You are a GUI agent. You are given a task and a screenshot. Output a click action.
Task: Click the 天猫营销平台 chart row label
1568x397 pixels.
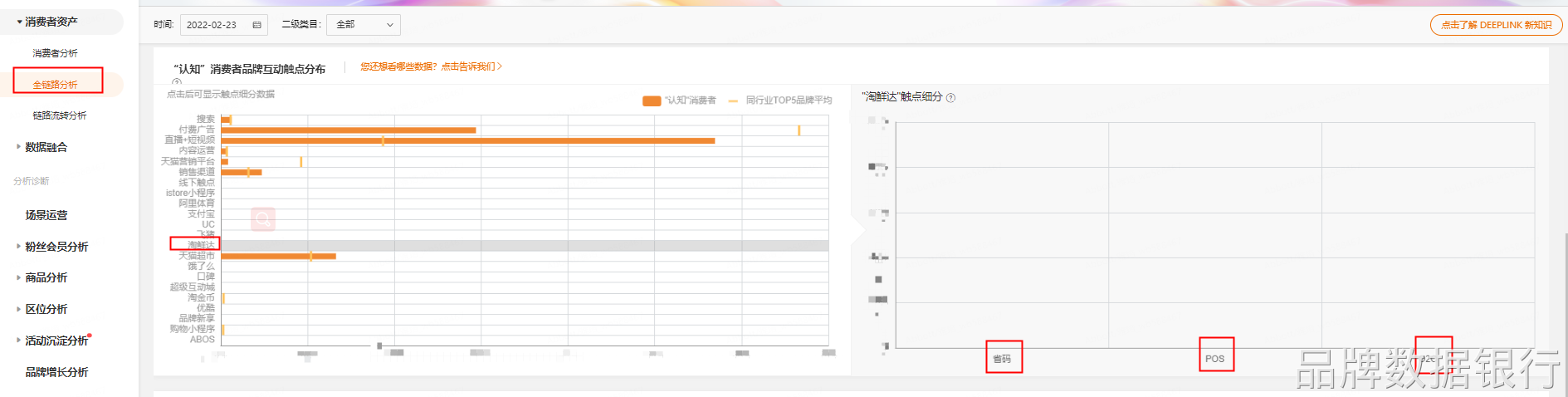tap(188, 162)
